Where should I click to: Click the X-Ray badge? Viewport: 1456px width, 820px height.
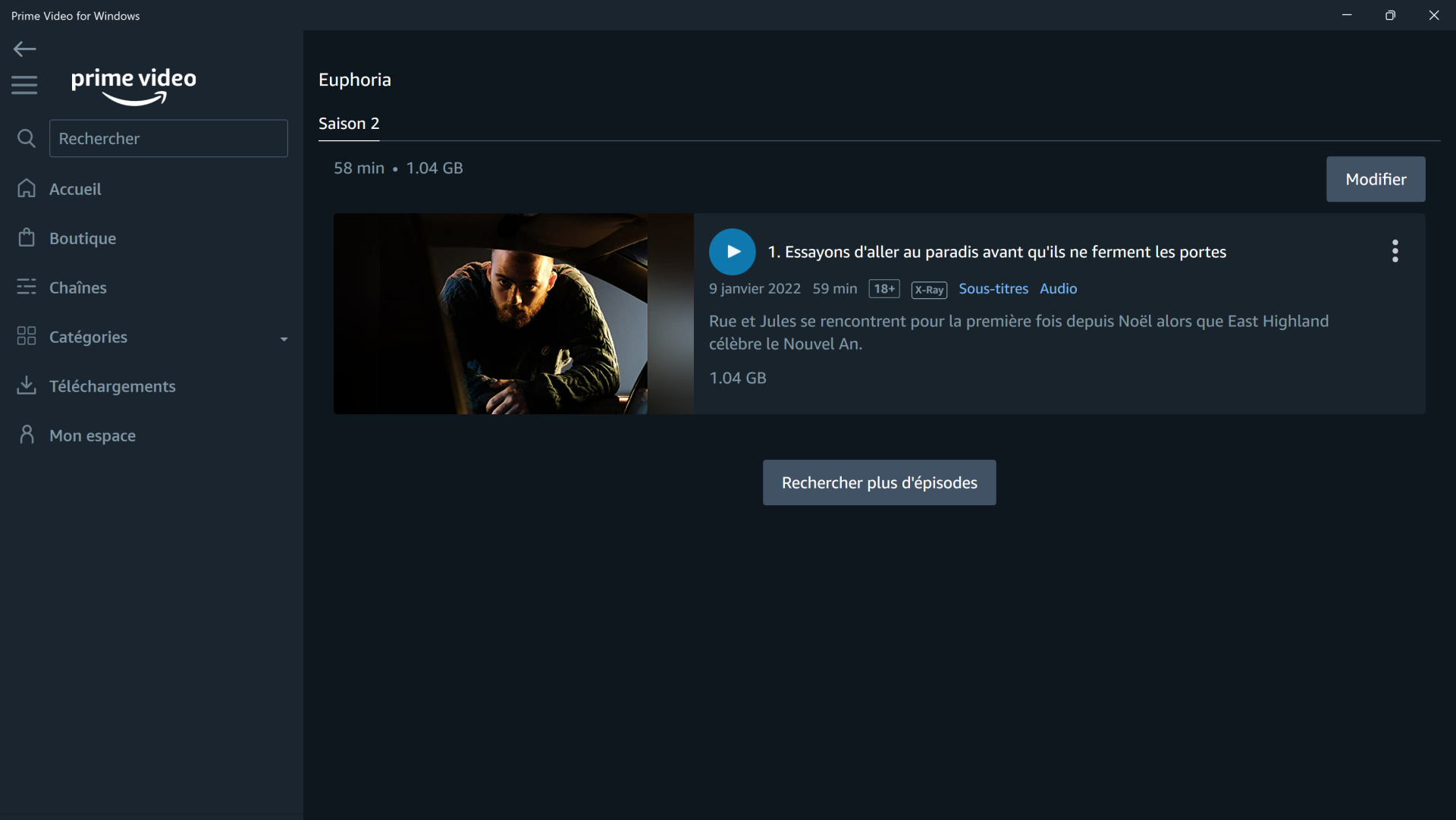coord(929,290)
